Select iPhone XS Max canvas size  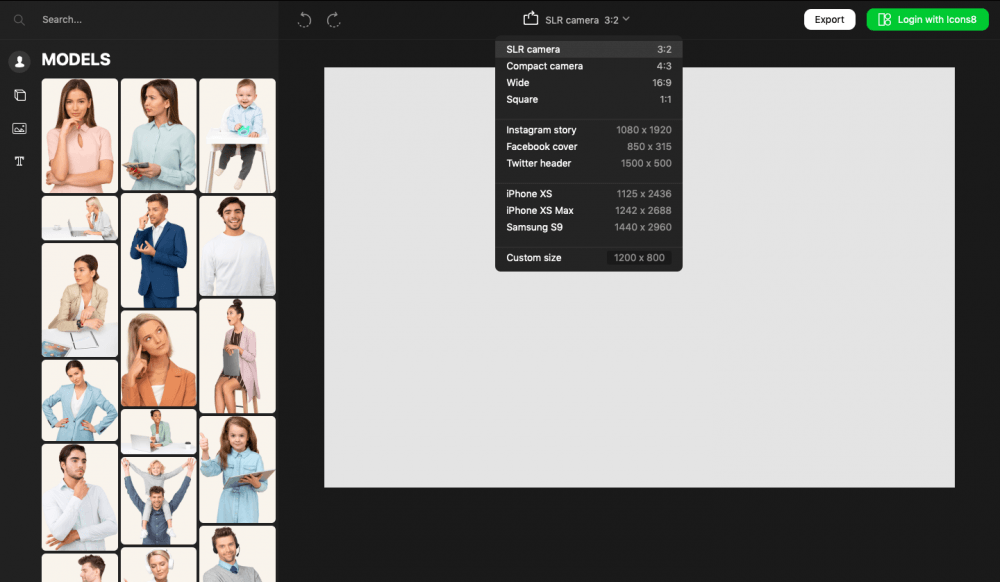[588, 211]
